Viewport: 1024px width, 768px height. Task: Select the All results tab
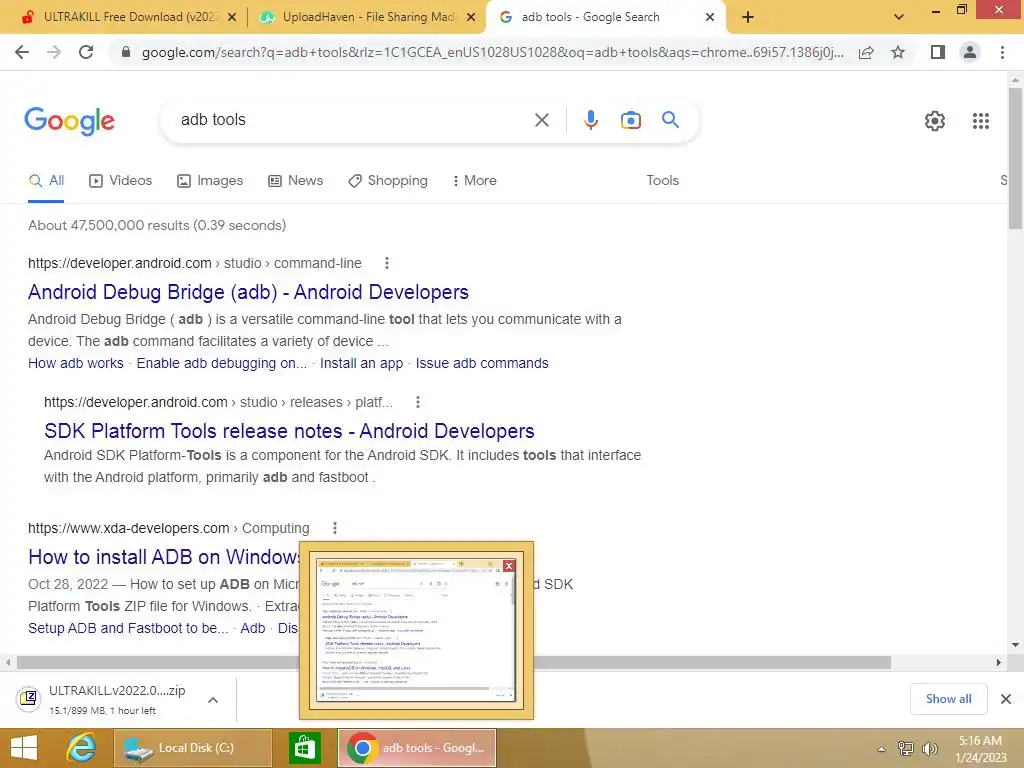click(x=46, y=181)
